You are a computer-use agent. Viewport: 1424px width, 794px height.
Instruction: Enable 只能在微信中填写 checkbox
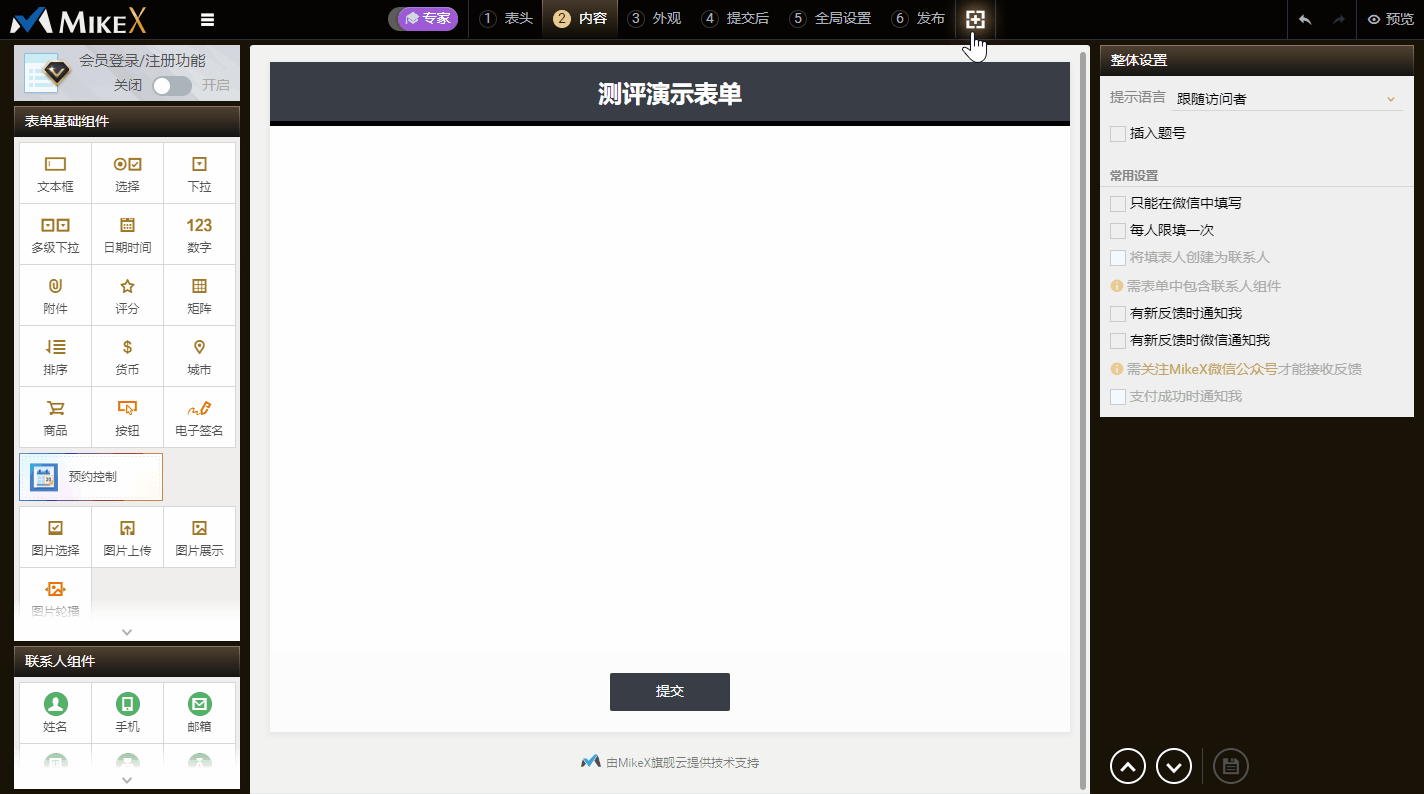(x=1118, y=203)
